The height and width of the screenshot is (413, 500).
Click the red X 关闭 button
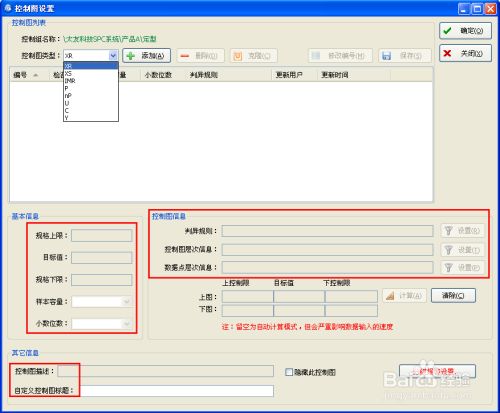point(465,53)
